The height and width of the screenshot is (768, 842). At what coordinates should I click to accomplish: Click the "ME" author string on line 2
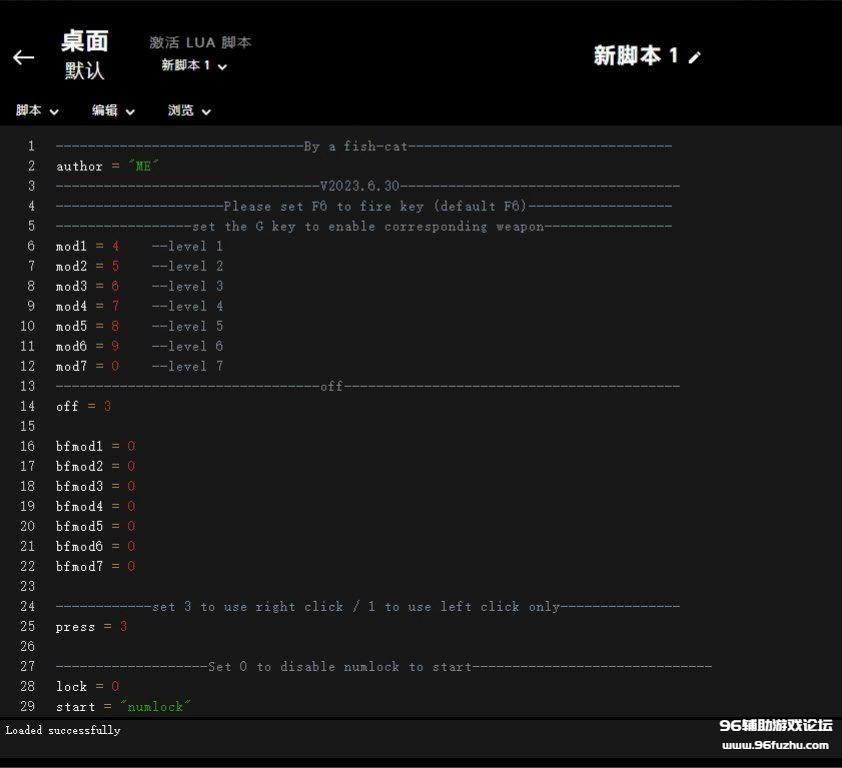tap(146, 166)
